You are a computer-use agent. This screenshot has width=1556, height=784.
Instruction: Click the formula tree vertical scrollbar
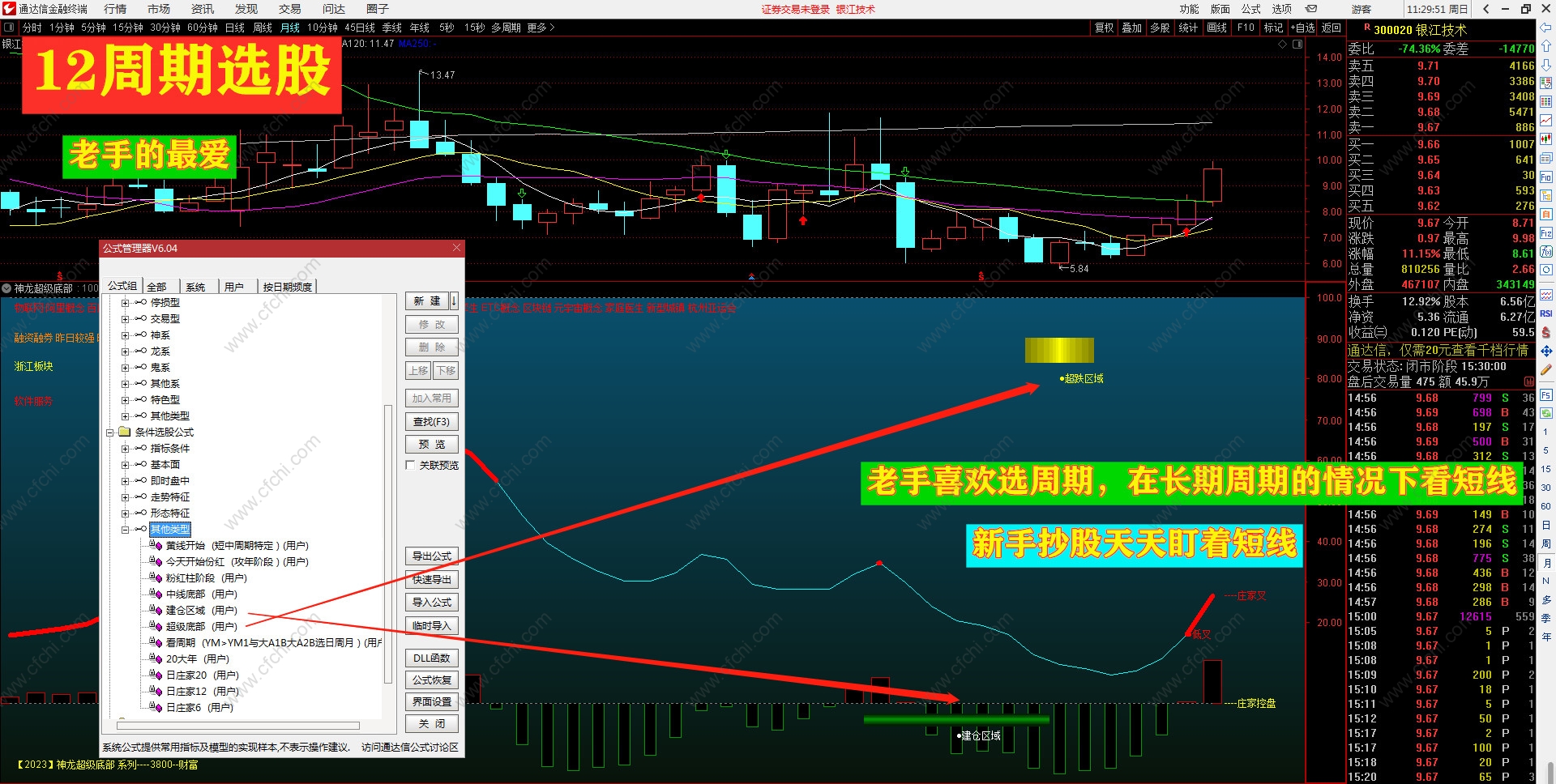click(x=388, y=543)
